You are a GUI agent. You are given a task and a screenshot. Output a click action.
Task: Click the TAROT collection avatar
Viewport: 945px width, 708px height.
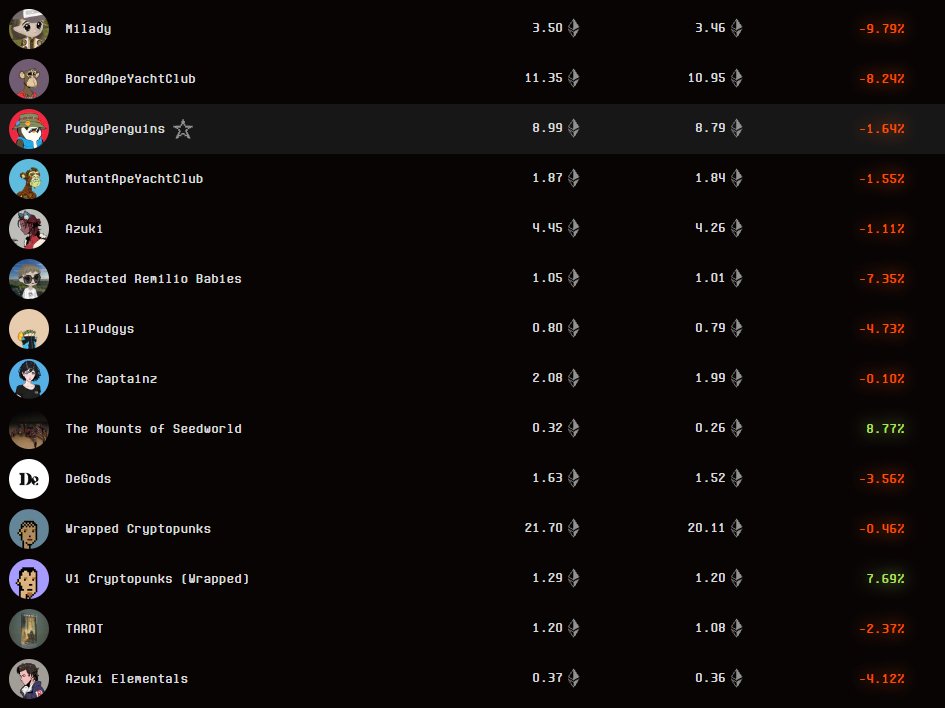[x=29, y=628]
